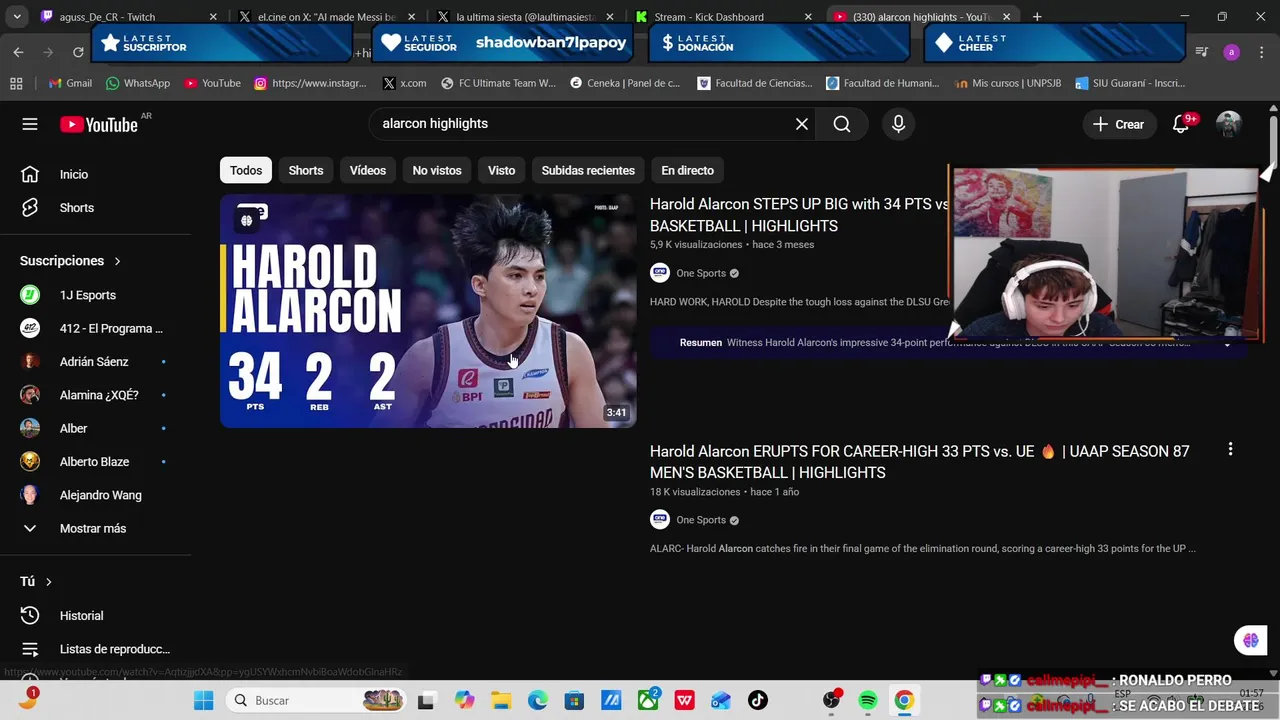Select the Todos filter chip
The image size is (1280, 720).
click(246, 170)
